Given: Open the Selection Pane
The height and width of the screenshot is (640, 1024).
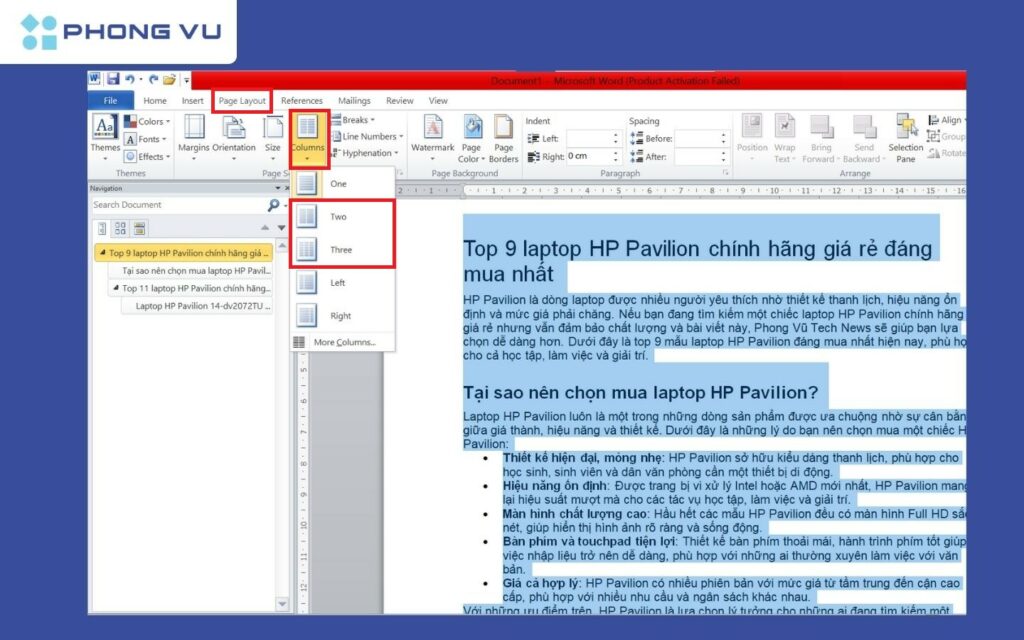Looking at the screenshot, I should click(x=906, y=135).
